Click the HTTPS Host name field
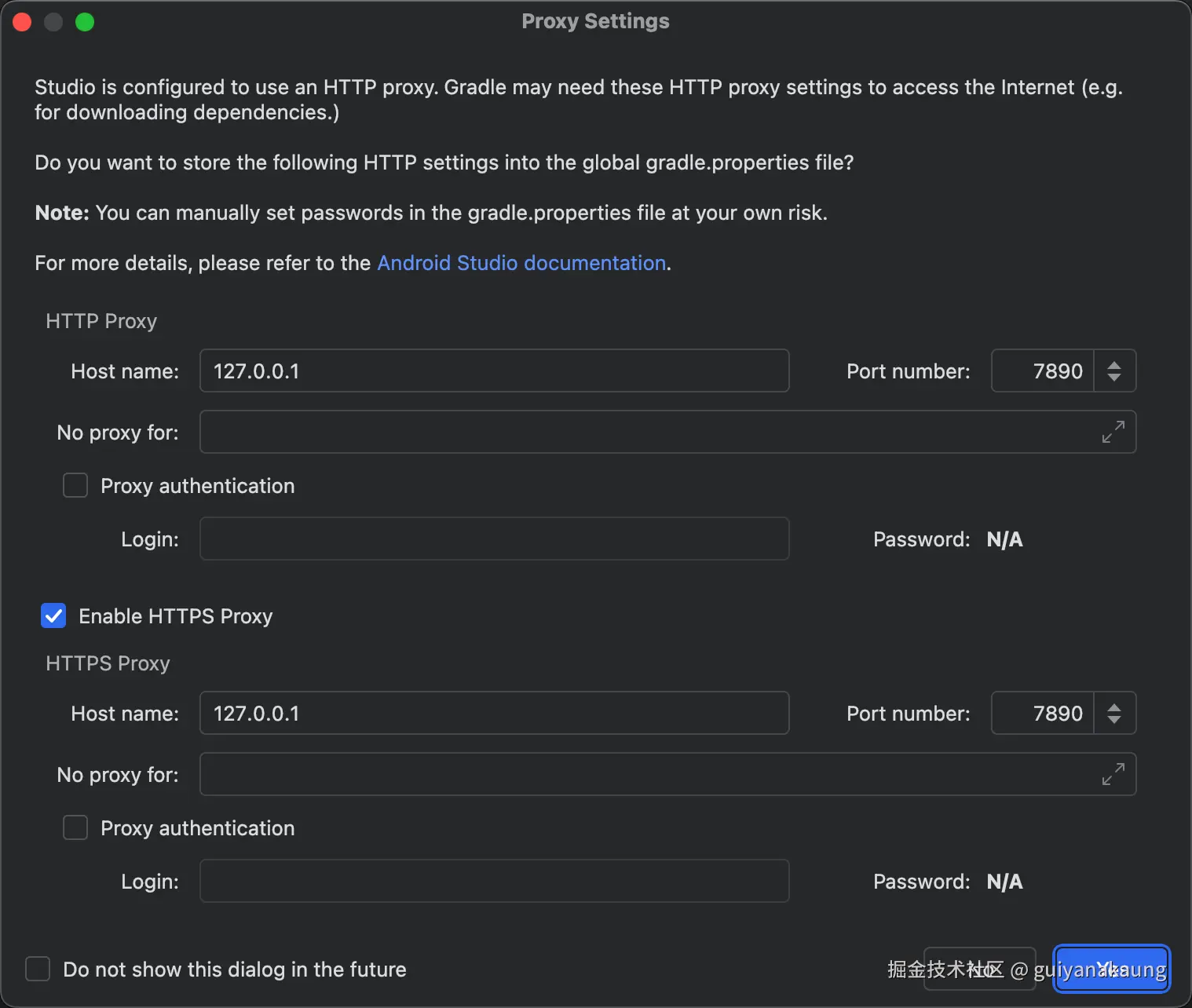This screenshot has height=1008, width=1192. pos(494,713)
